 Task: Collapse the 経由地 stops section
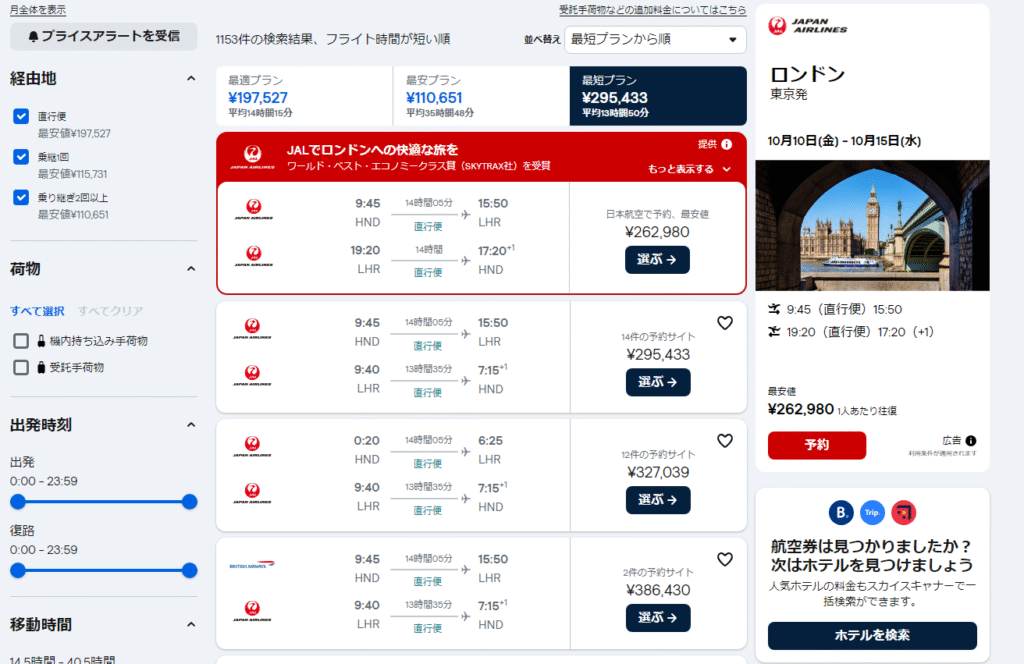click(x=191, y=78)
